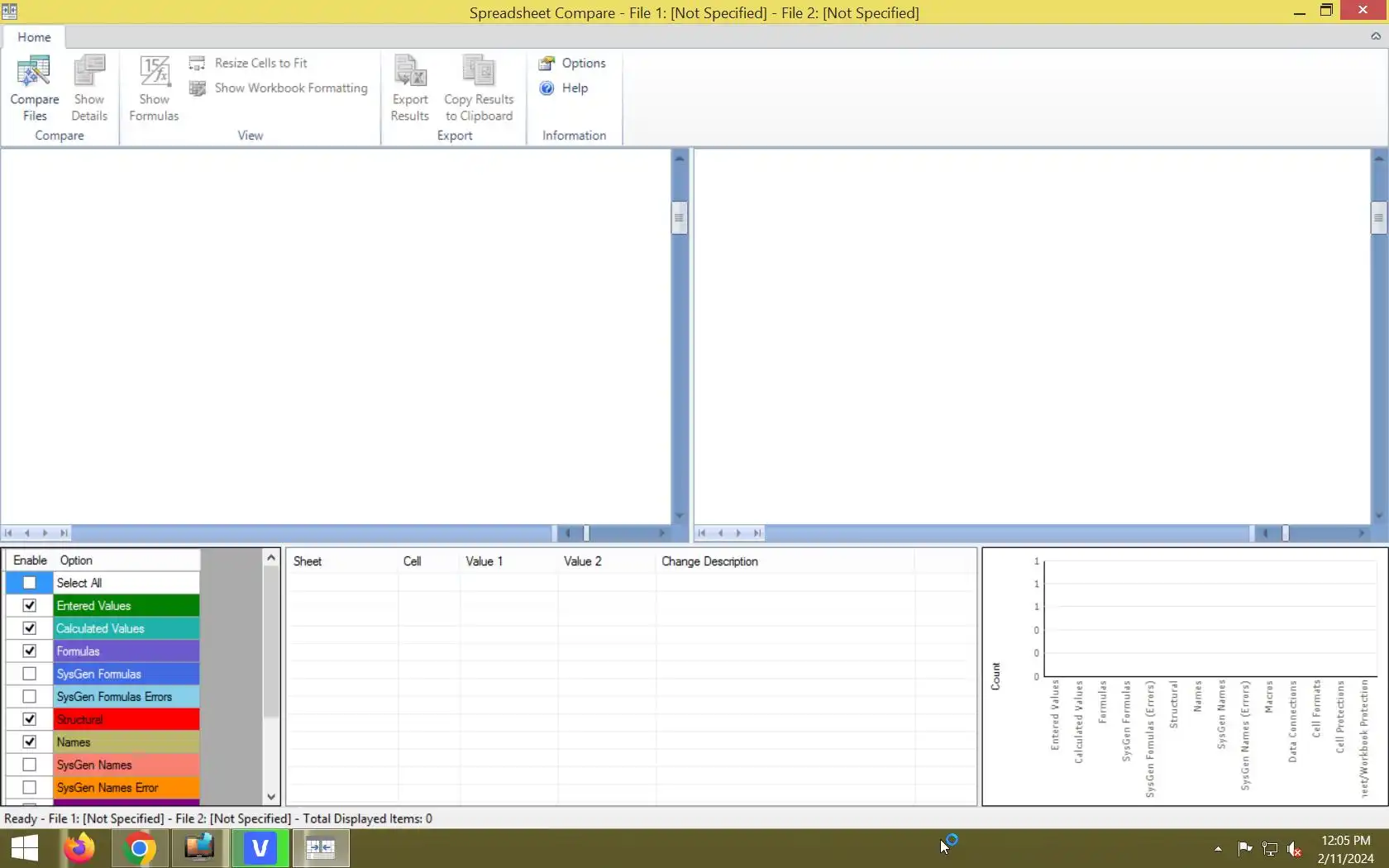Viewport: 1389px width, 868px height.
Task: Click options list scroll up arrow
Action: [271, 558]
